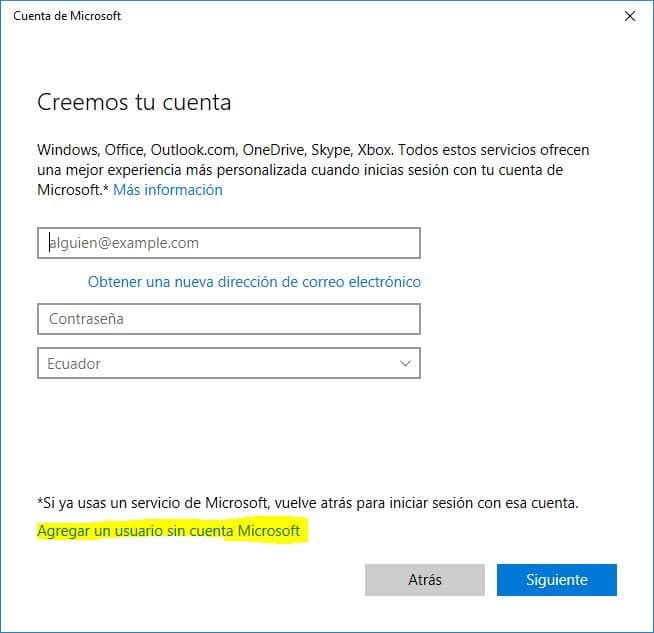Focus the alguien@example.com email field
This screenshot has height=633, width=654.
click(x=229, y=243)
